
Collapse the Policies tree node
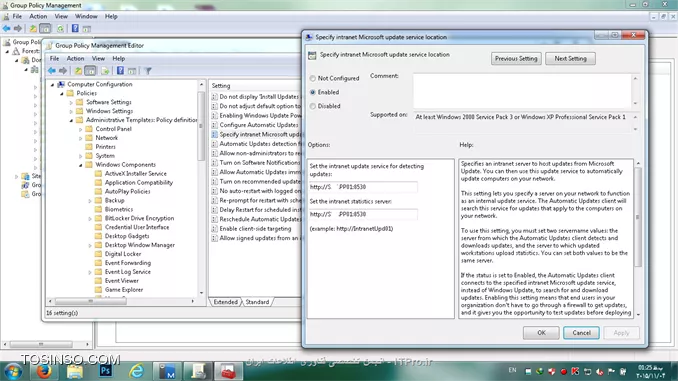click(x=62, y=93)
